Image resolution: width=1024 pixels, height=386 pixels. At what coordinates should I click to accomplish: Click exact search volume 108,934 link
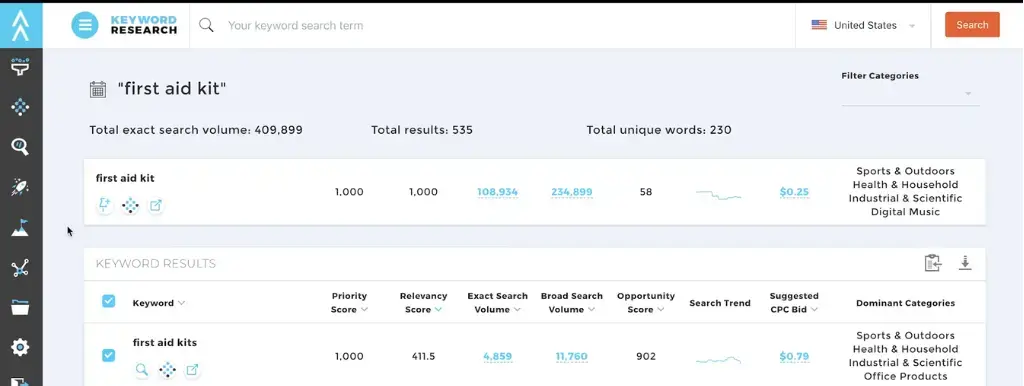click(497, 192)
